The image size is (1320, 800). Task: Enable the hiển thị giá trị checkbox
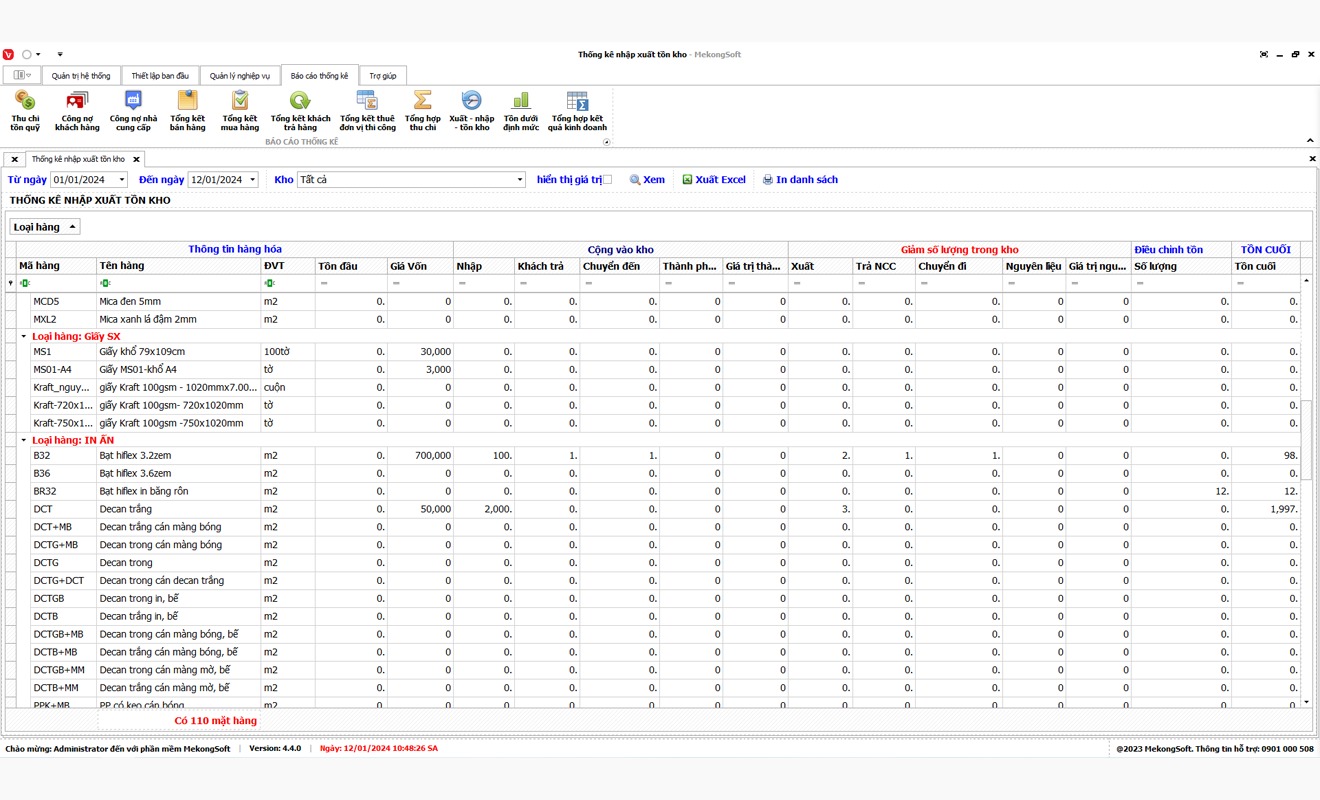click(x=607, y=180)
